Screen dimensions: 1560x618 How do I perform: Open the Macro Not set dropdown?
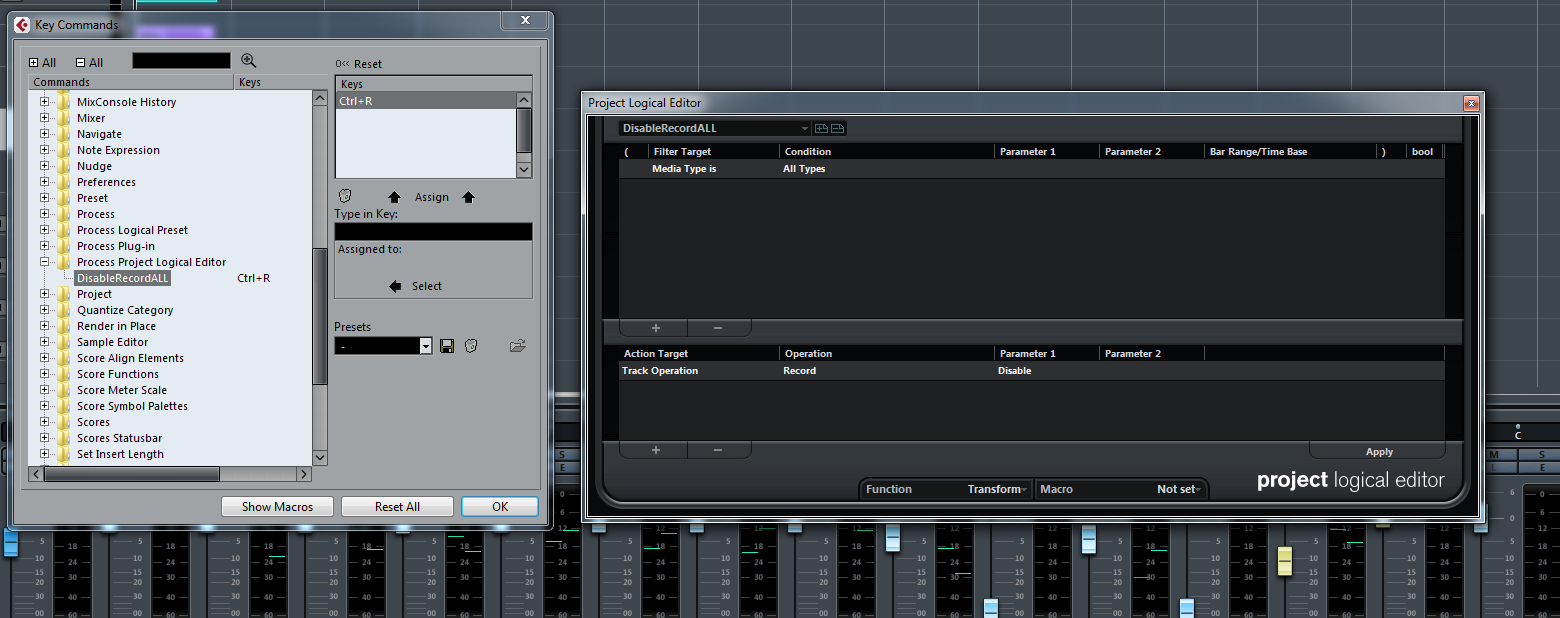1121,489
